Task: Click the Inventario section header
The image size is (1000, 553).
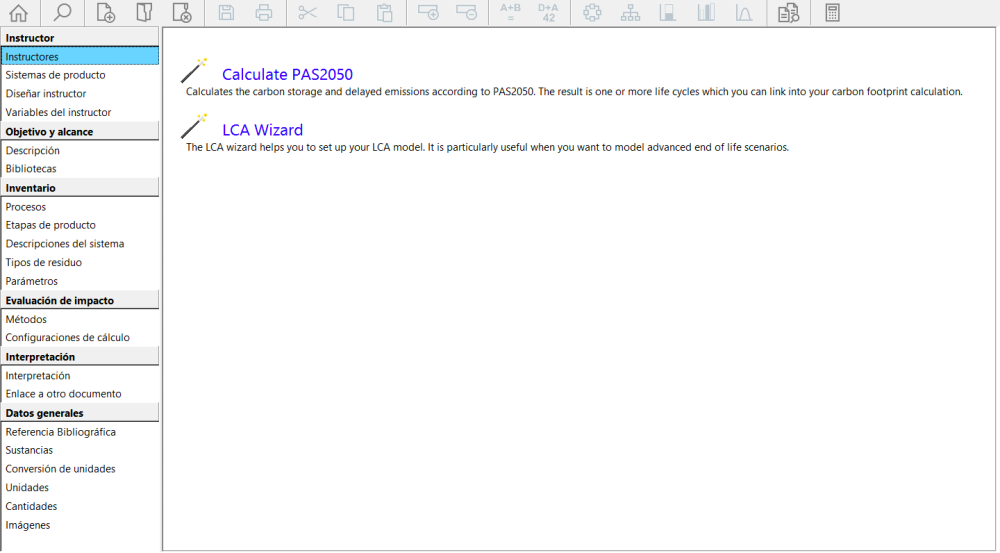Action: [x=80, y=188]
